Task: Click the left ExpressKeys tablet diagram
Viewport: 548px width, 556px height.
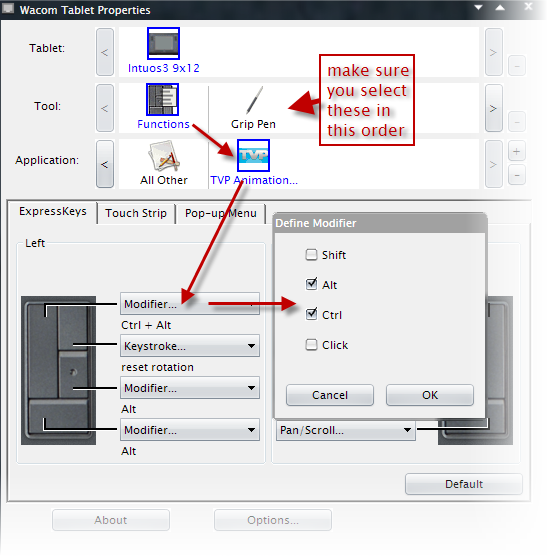Action: (59, 370)
